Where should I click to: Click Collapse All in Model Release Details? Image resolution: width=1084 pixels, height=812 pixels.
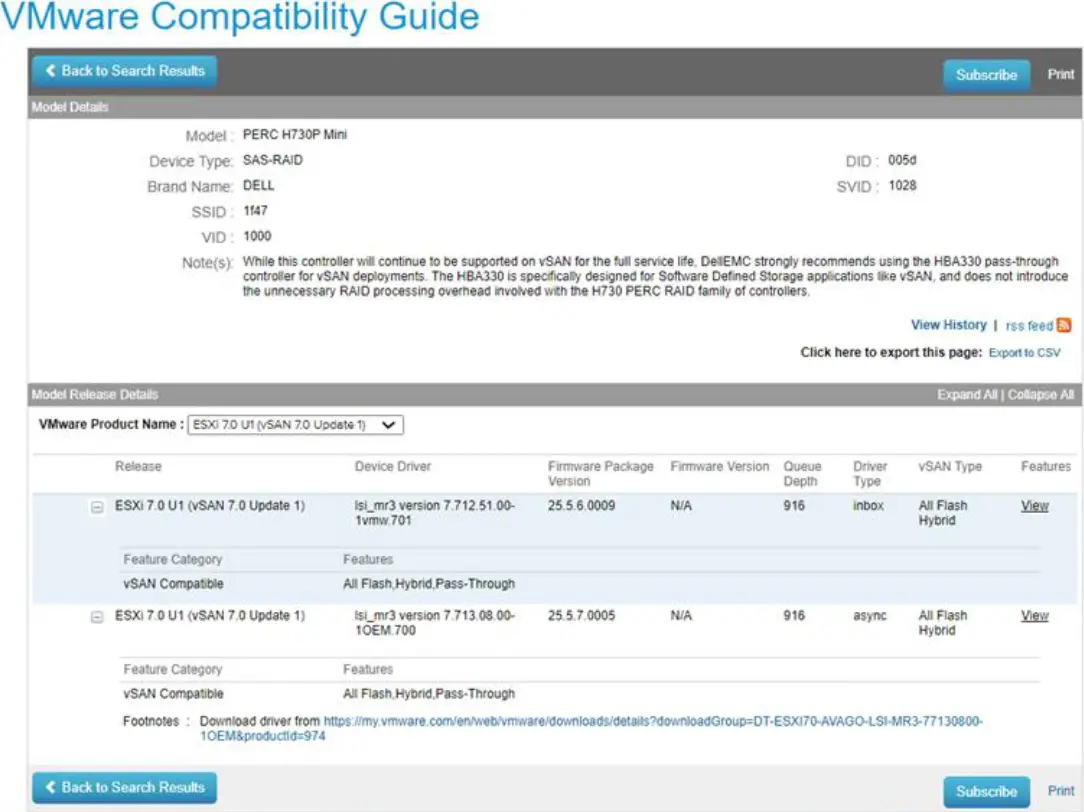1040,395
